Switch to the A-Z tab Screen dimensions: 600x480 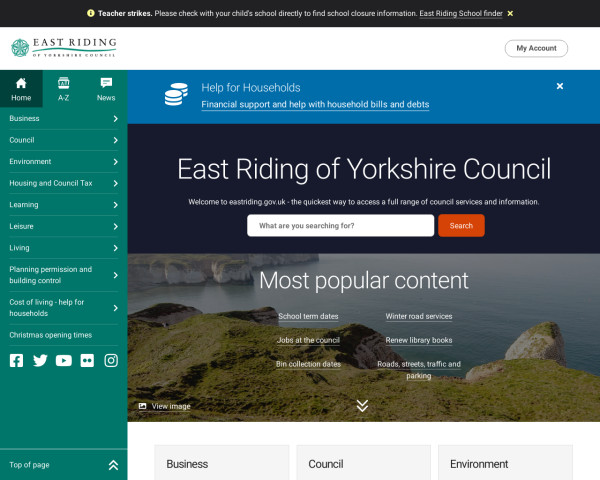coord(64,88)
